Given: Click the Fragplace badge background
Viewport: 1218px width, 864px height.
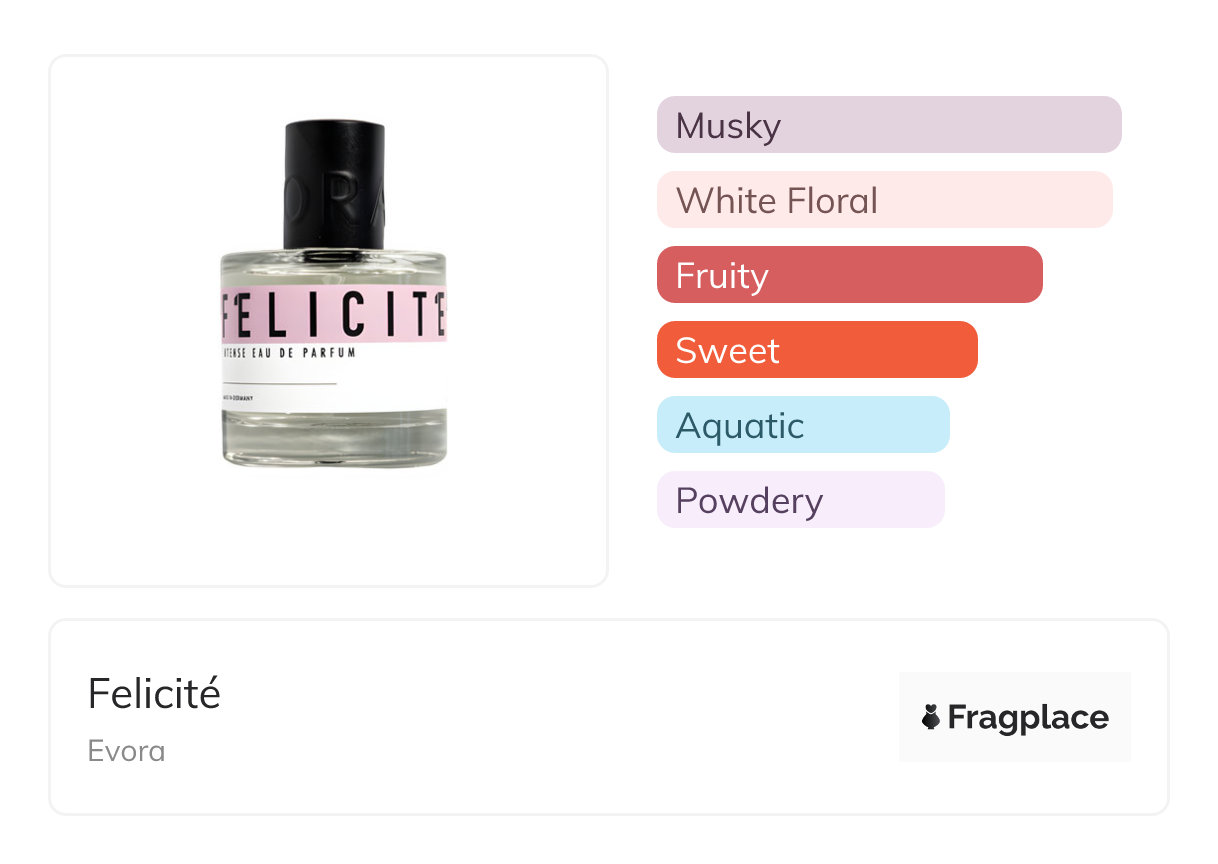Looking at the screenshot, I should pyautogui.click(x=1015, y=717).
